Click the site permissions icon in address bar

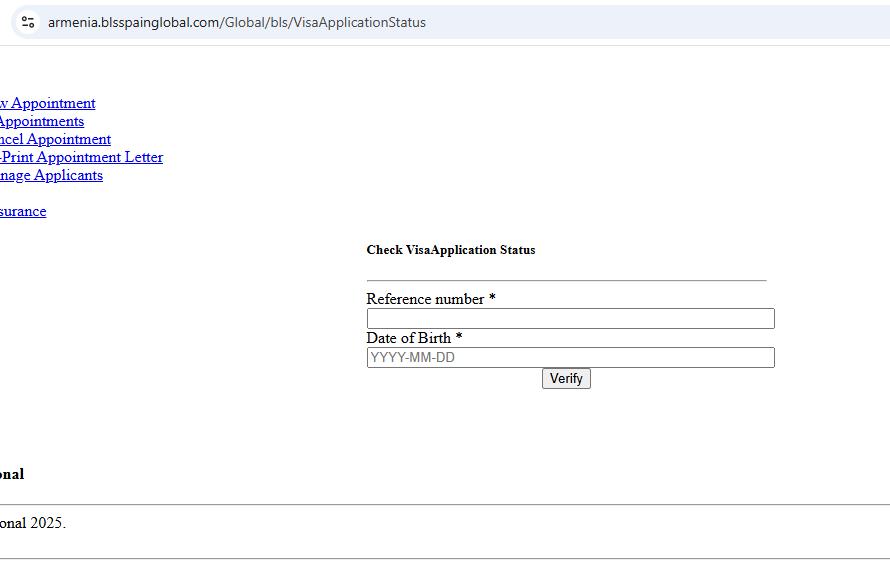(27, 21)
